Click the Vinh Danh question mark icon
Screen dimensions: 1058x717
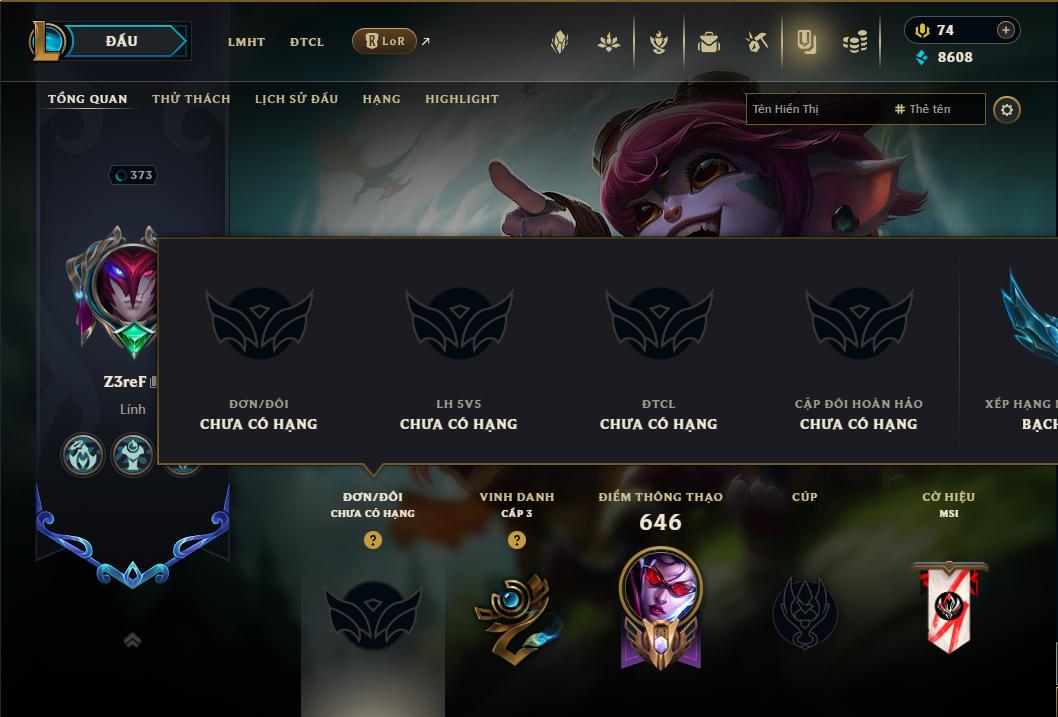(x=517, y=540)
